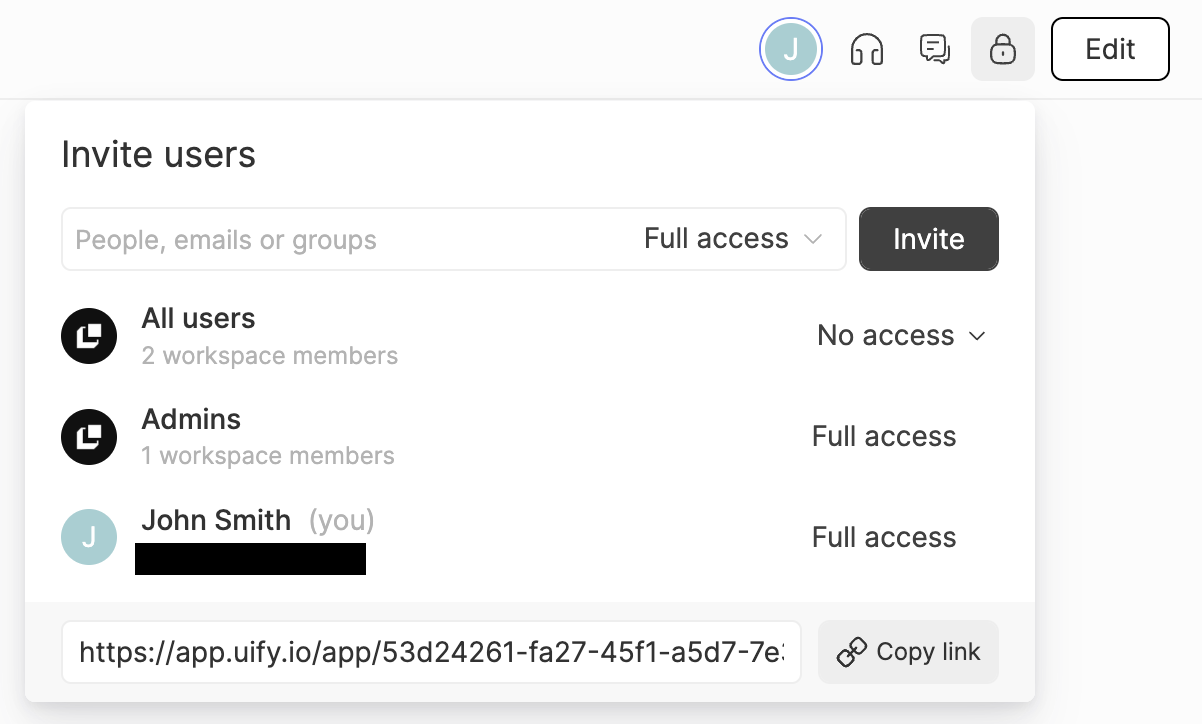Click the Copy link button text
This screenshot has height=724, width=1202.
(928, 653)
